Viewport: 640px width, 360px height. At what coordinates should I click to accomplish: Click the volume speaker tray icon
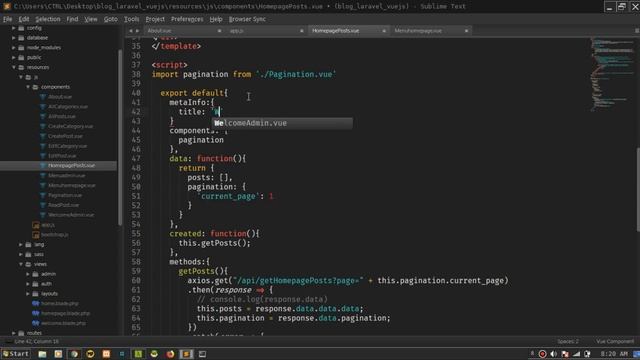coord(553,354)
